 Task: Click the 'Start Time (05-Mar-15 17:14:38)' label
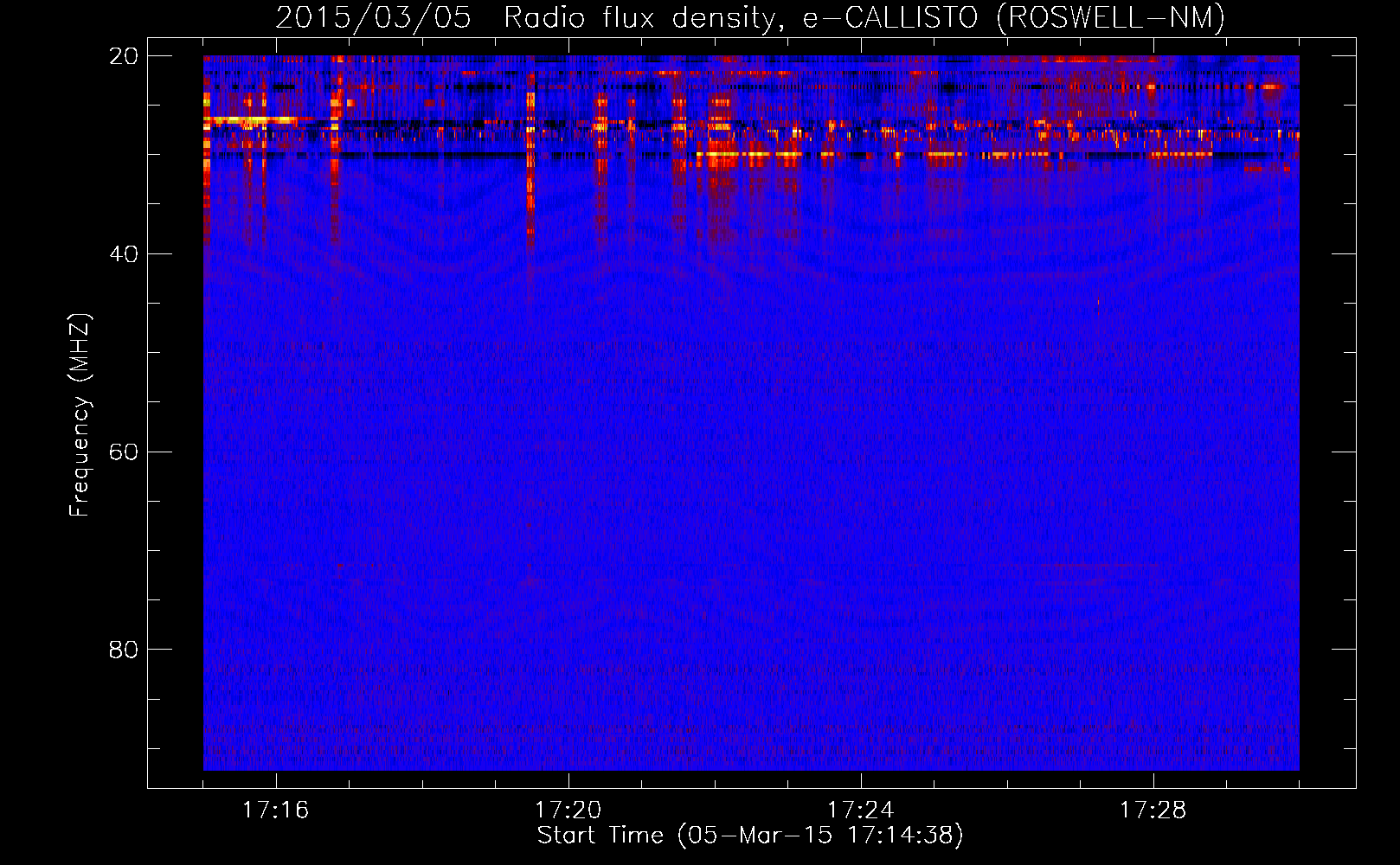750,836
